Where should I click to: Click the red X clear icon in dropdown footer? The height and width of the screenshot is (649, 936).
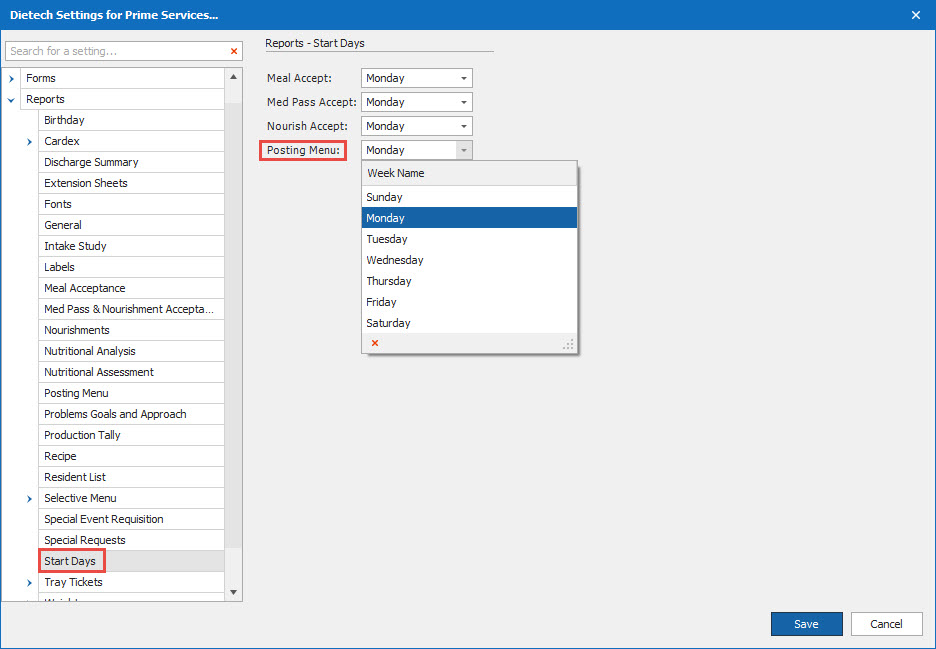[x=375, y=343]
